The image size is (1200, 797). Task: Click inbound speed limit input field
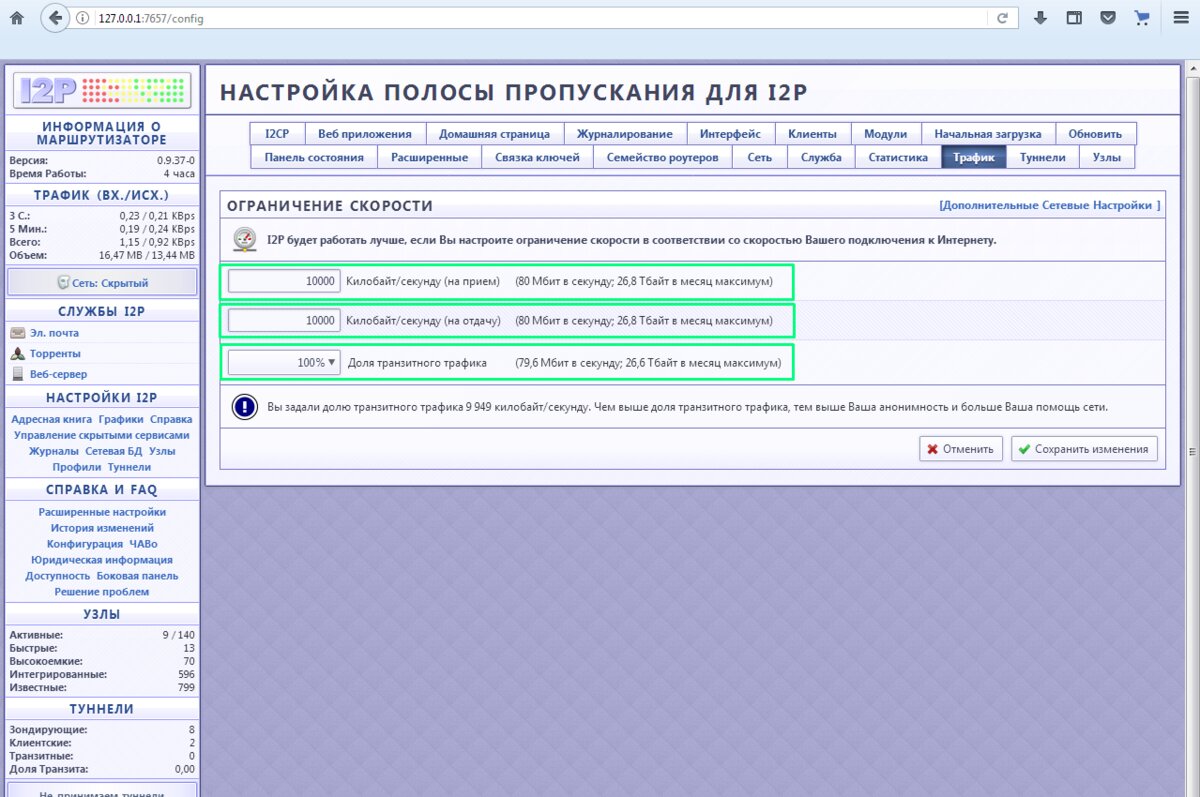[x=284, y=281]
